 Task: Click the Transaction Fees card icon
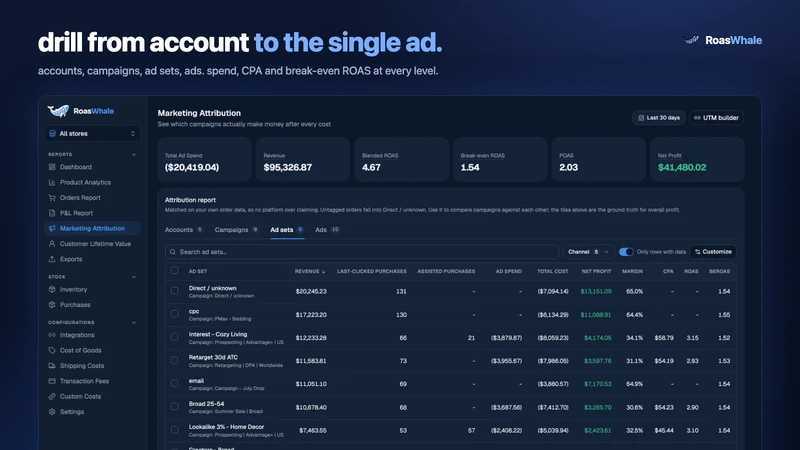tap(52, 381)
